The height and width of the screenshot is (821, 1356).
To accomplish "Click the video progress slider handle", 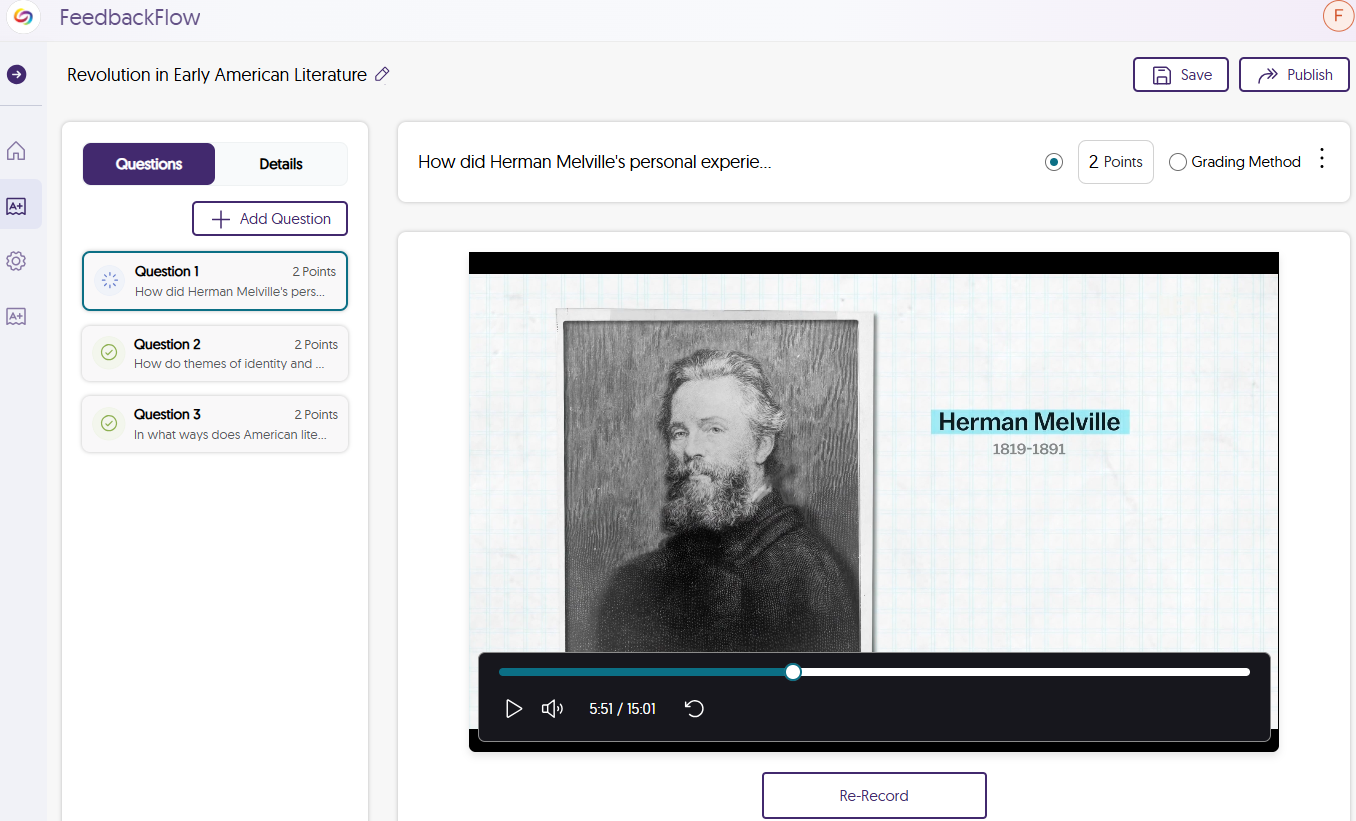I will tap(793, 672).
